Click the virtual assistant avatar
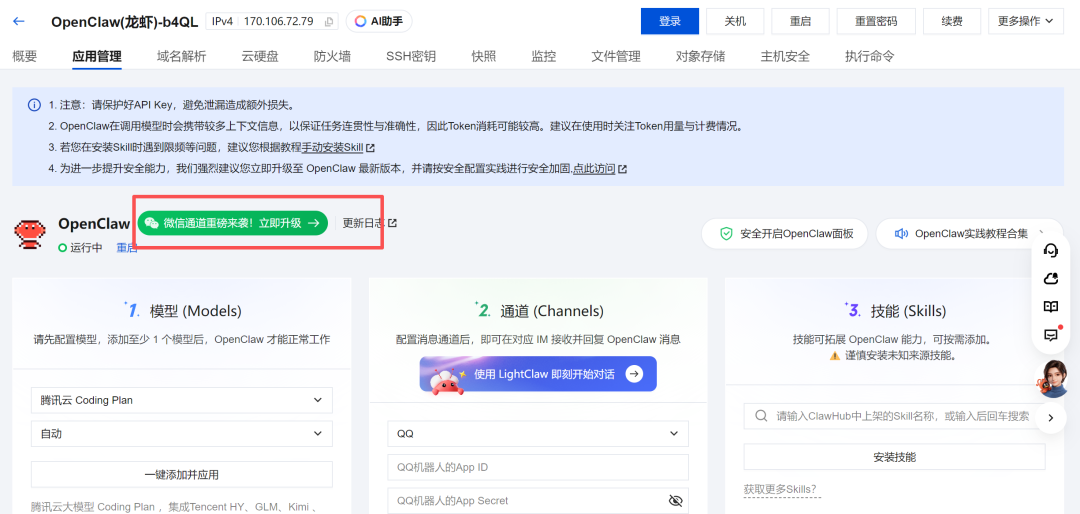Screen dimensions: 1080x514 [1054, 378]
